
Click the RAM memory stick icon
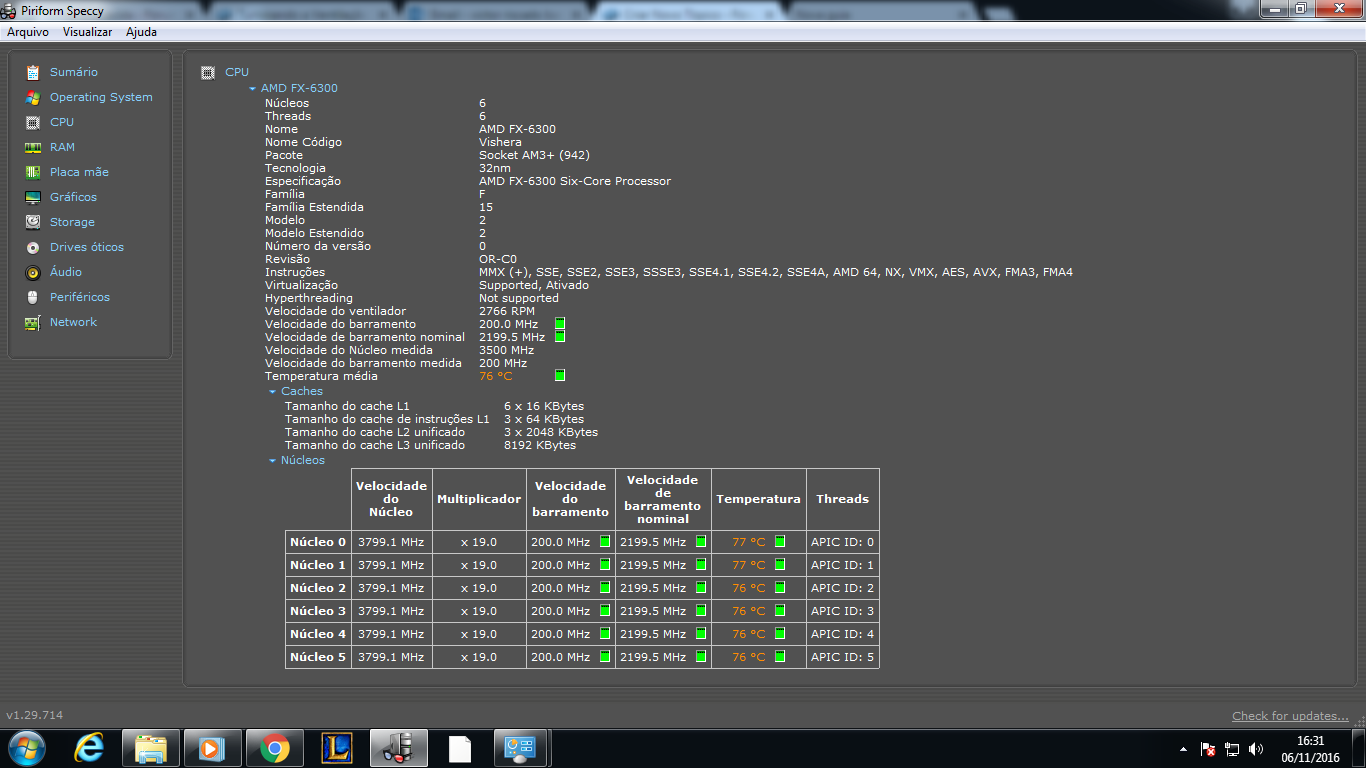click(33, 147)
